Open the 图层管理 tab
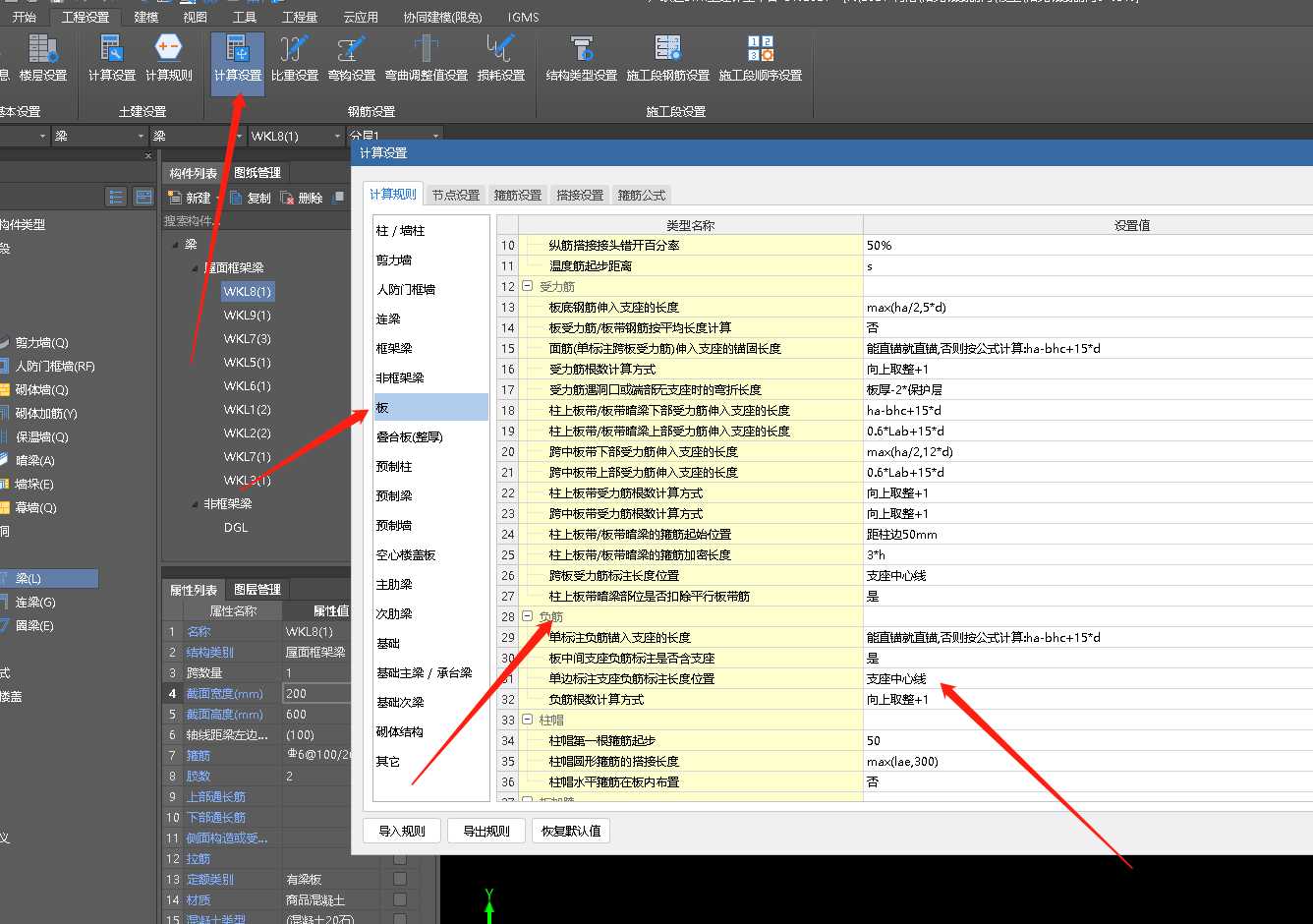The height and width of the screenshot is (924, 1313). point(257,590)
